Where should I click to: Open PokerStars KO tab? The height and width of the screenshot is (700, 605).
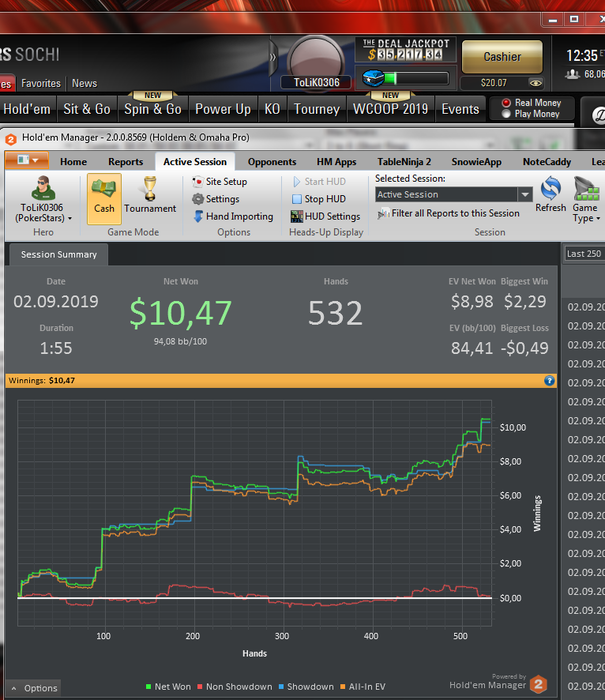(x=272, y=109)
